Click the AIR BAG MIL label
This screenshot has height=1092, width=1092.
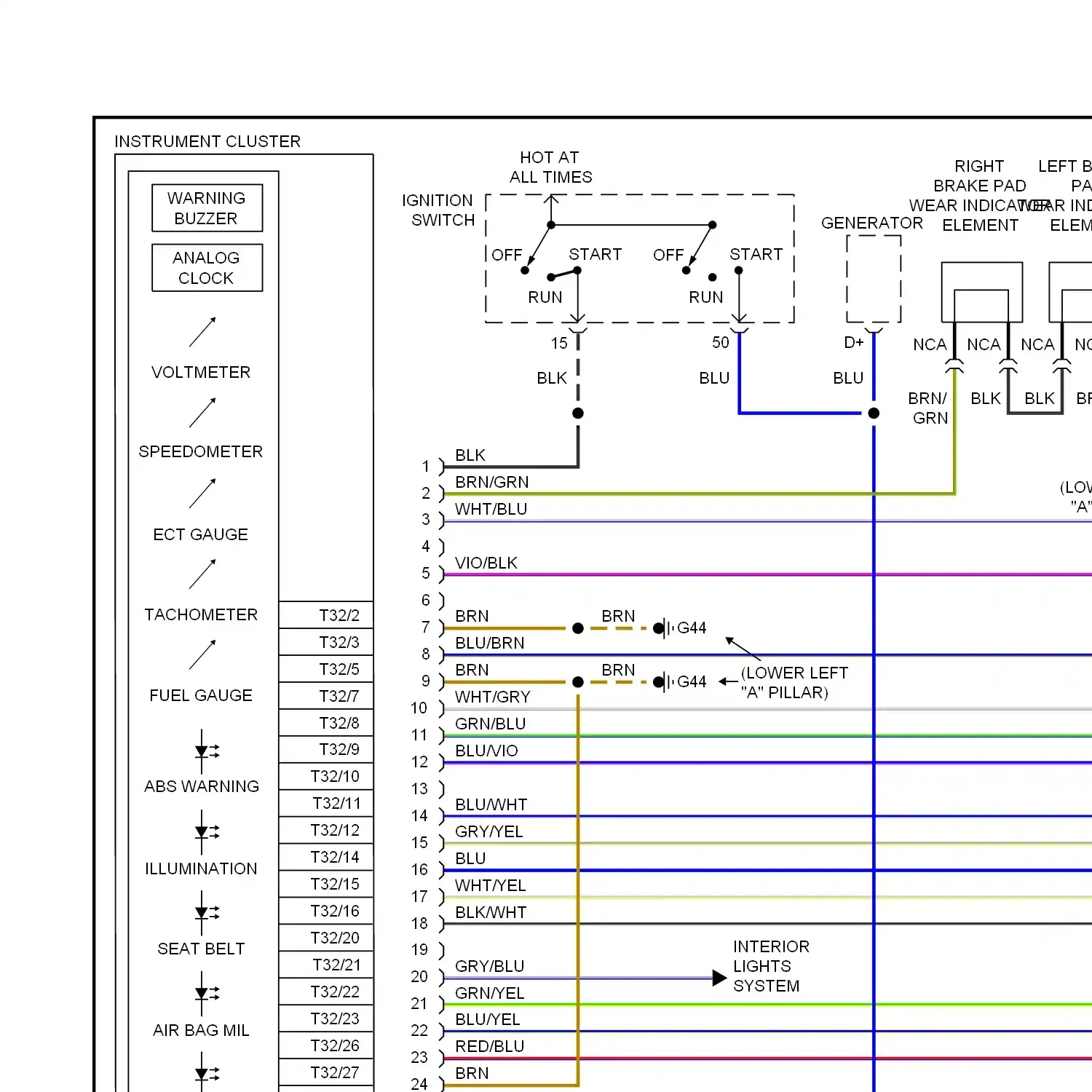click(201, 1030)
